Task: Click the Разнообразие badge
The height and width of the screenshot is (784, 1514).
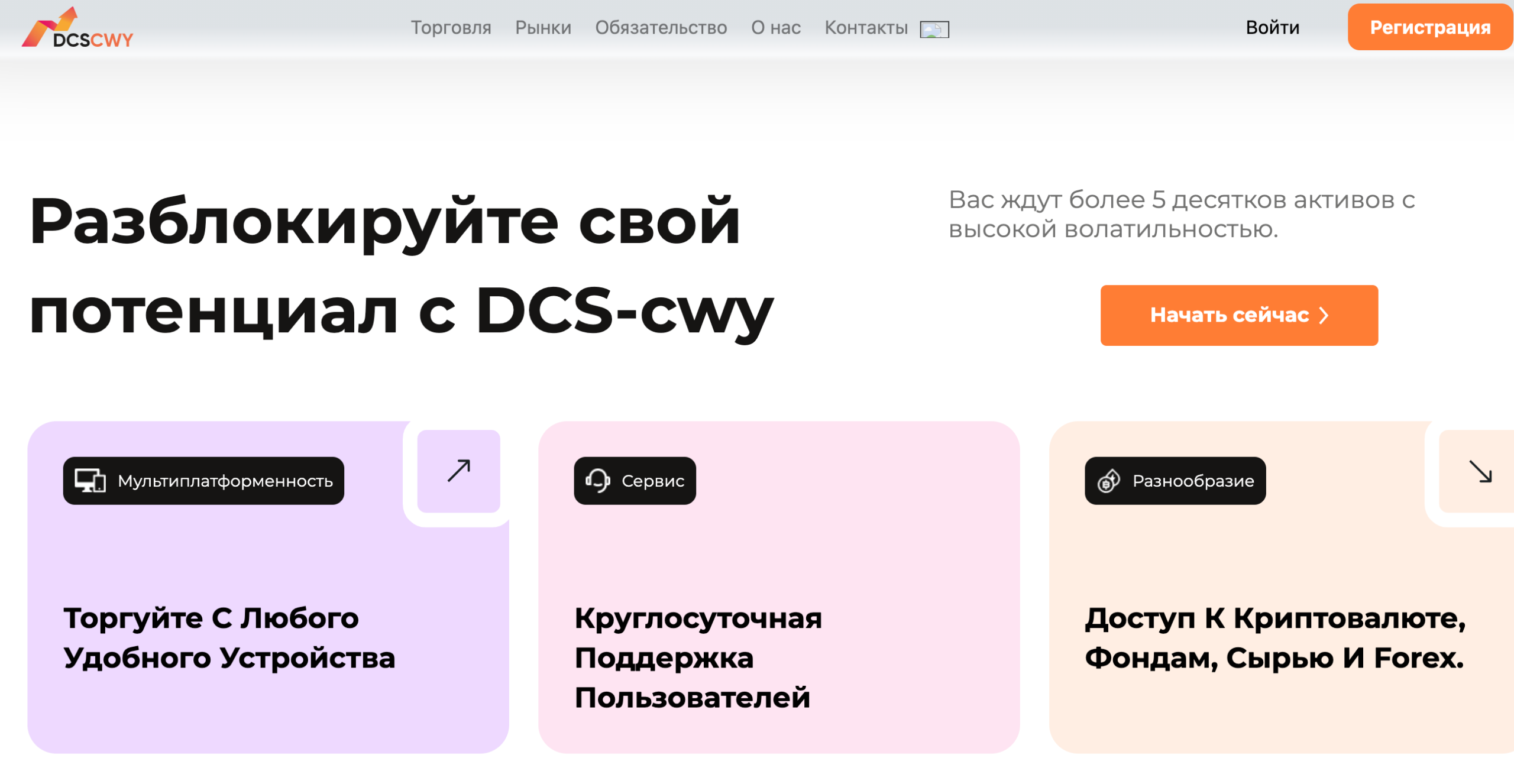Action: (1175, 481)
